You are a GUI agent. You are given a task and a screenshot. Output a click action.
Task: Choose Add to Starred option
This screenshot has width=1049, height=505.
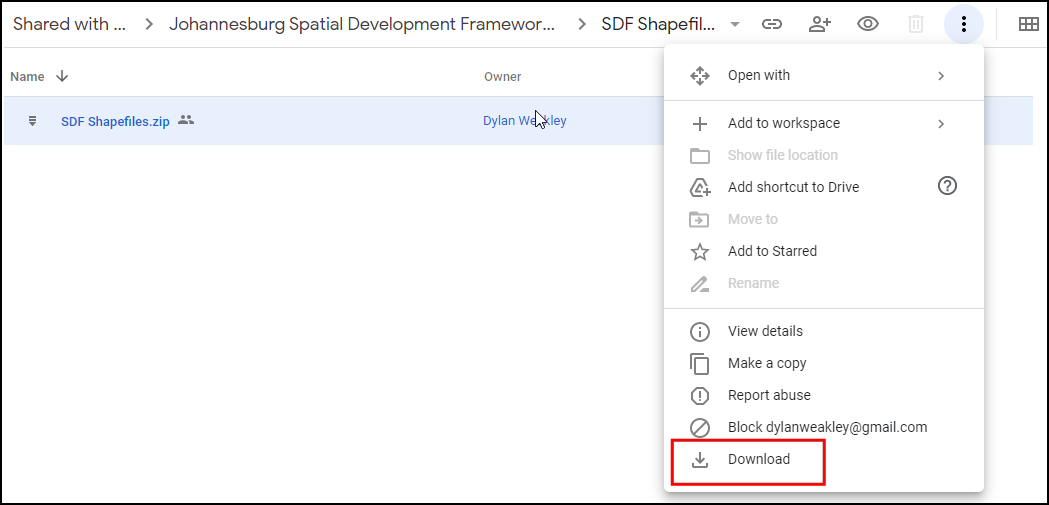click(x=772, y=252)
